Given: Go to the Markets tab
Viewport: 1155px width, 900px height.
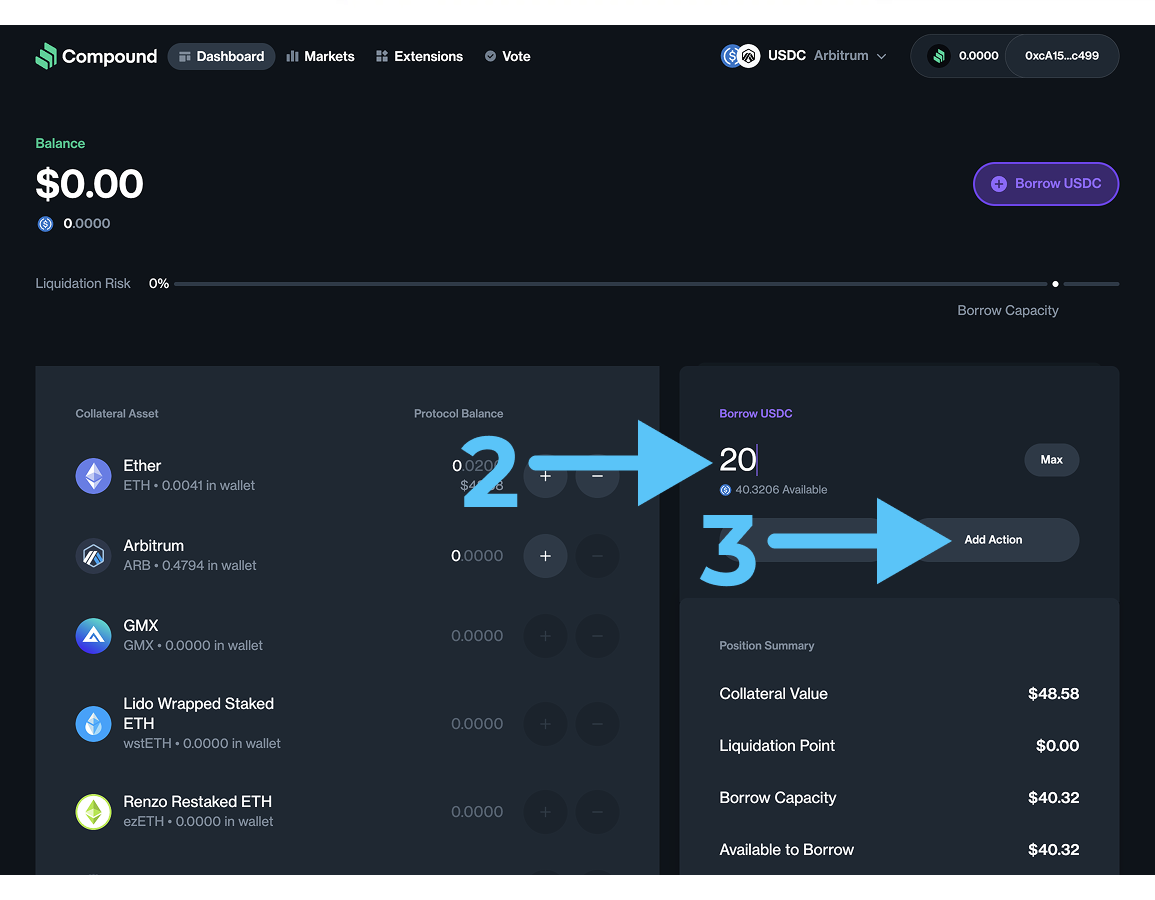Looking at the screenshot, I should (320, 56).
